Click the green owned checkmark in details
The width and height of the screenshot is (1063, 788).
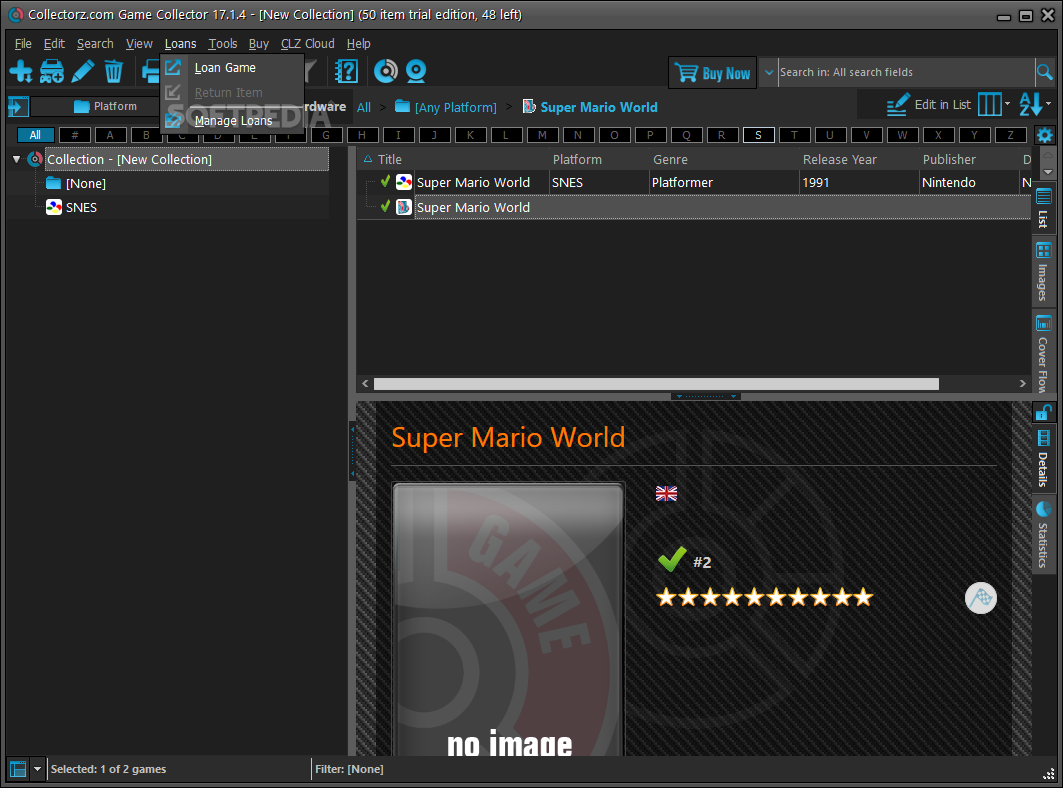pos(672,559)
